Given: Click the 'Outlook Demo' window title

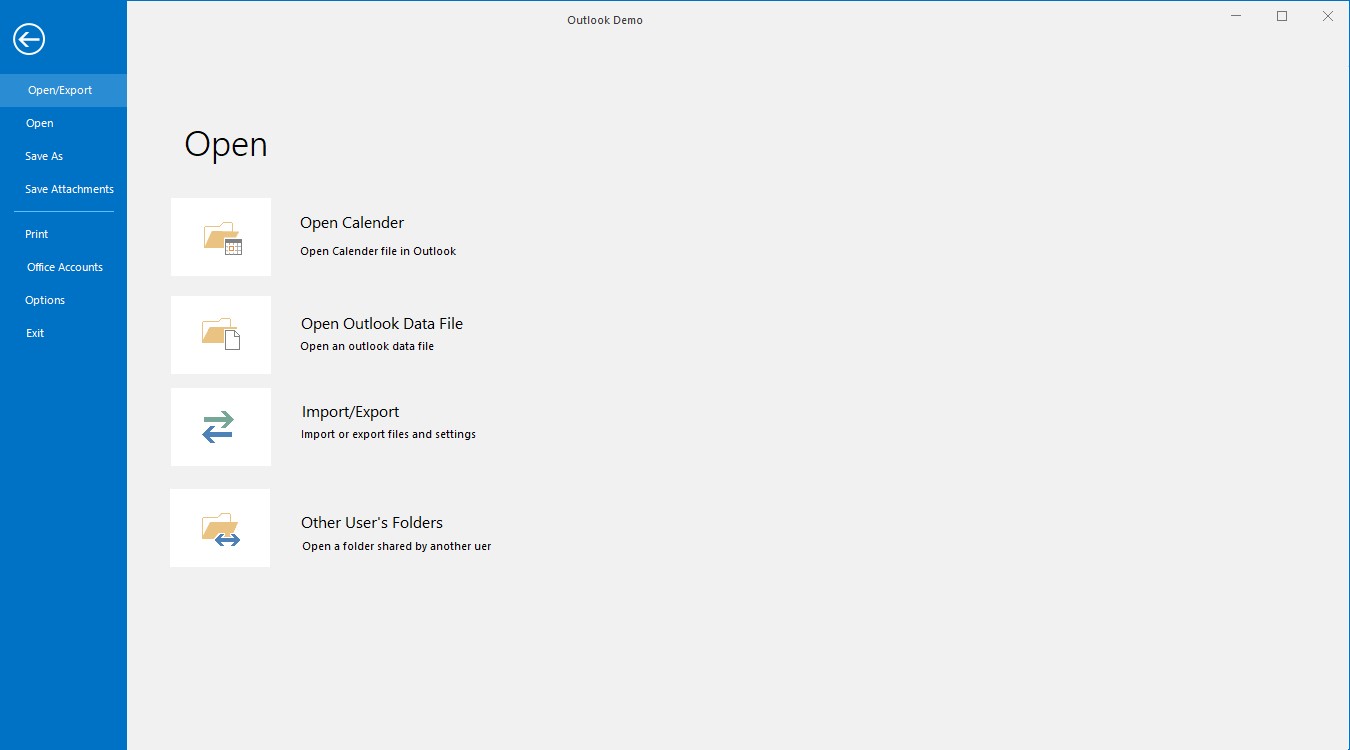Looking at the screenshot, I should [x=605, y=20].
